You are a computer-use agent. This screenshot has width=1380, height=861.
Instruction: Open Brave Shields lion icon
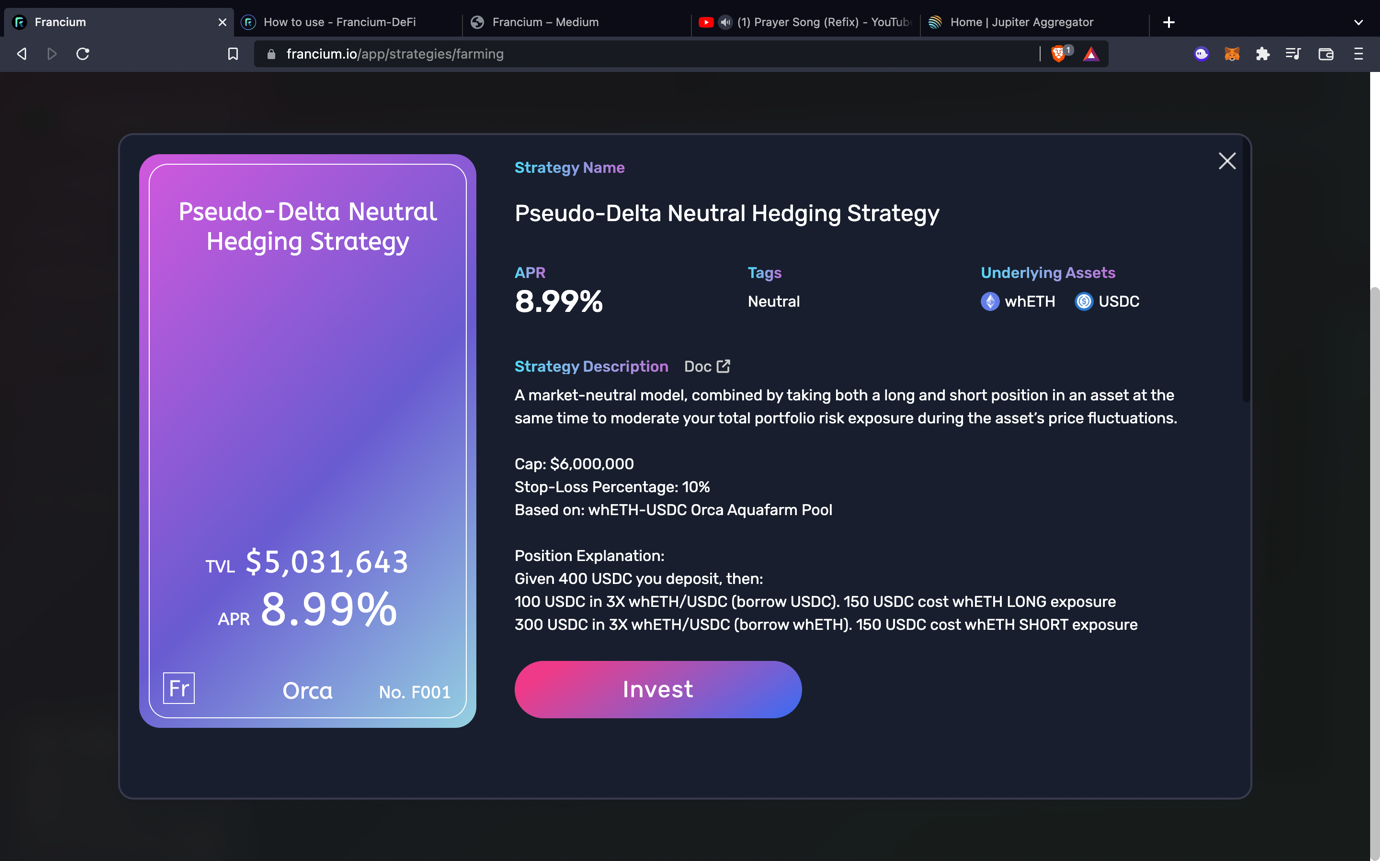click(x=1060, y=54)
